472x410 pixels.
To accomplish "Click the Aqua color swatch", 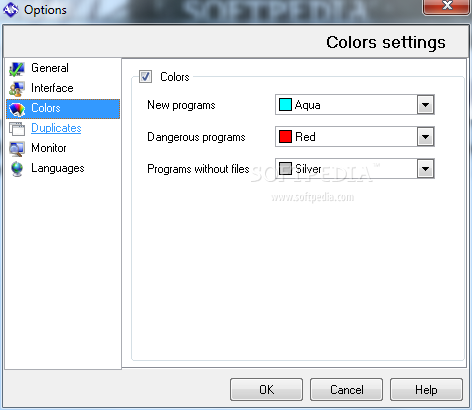I will coord(285,105).
